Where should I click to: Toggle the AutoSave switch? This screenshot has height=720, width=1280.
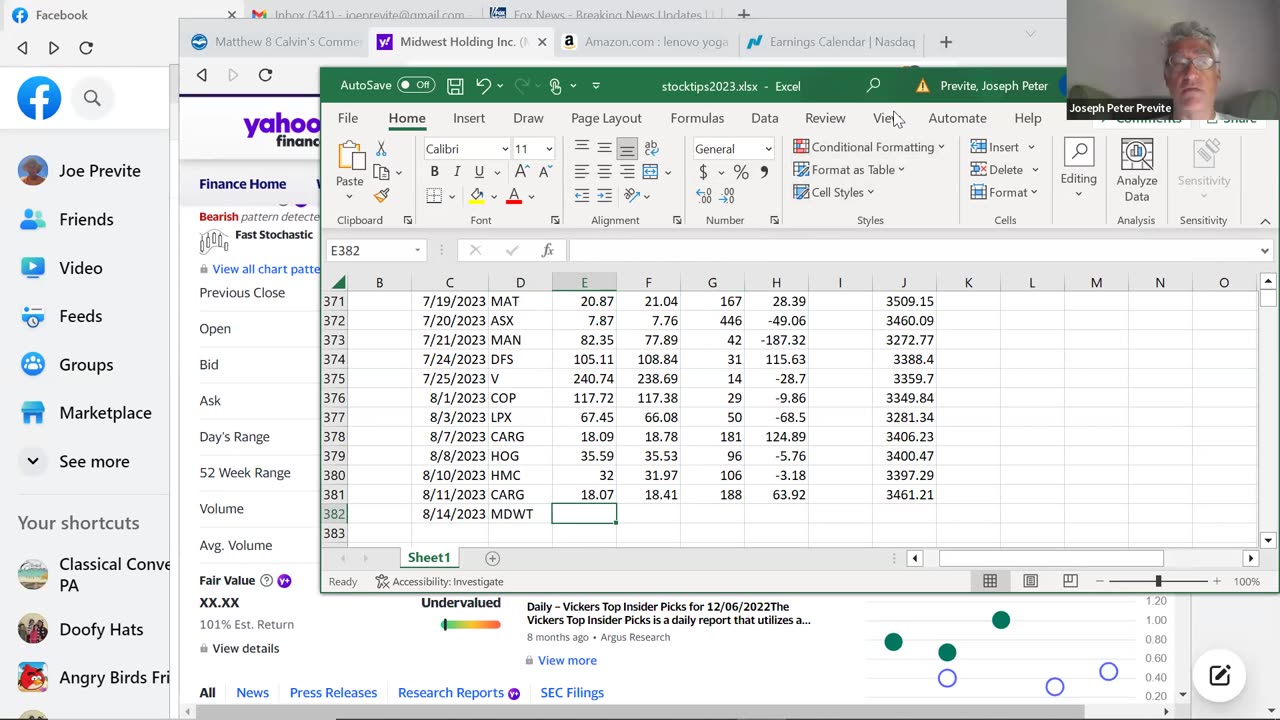416,85
